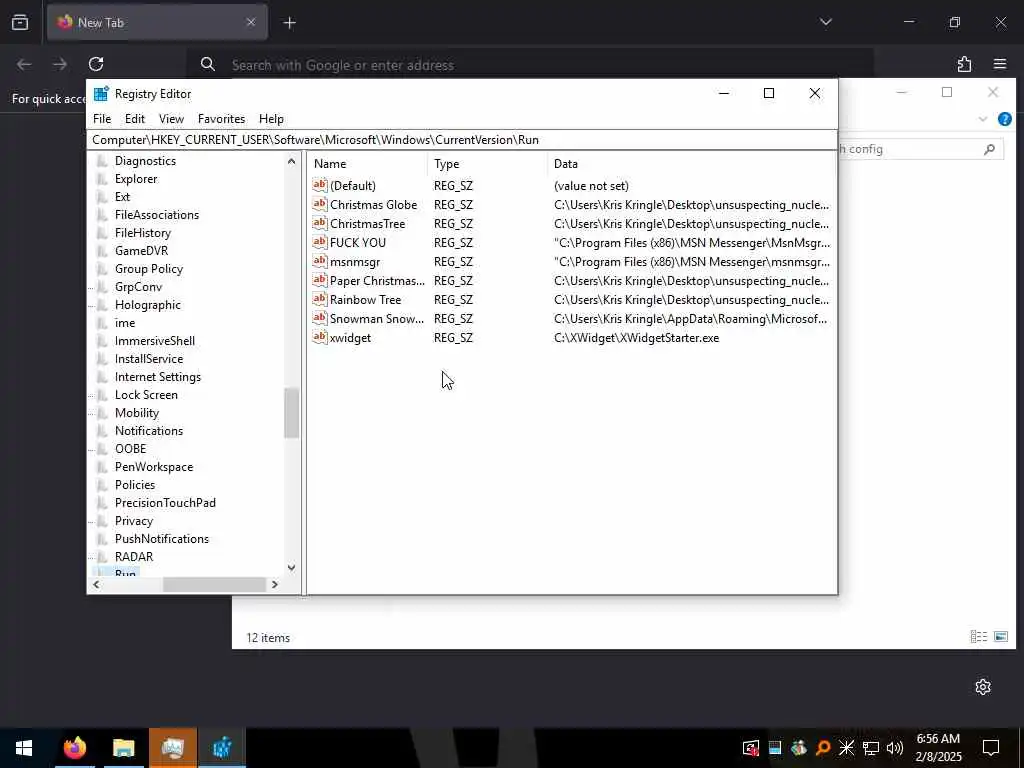Open the volume control in system tray
1024x768 pixels.
(x=895, y=748)
